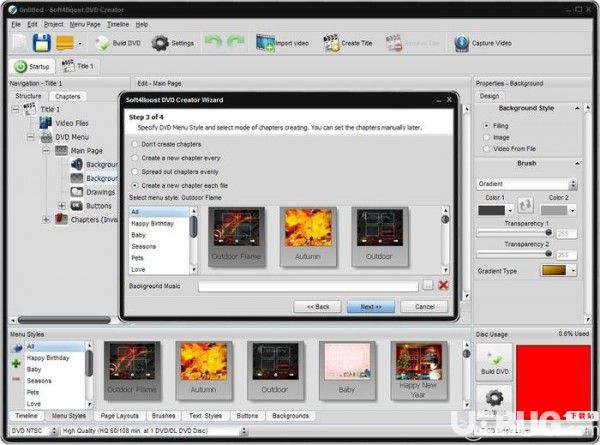The width and height of the screenshot is (600, 445).
Task: Open the Gradient brush type dropdown
Action: click(573, 184)
